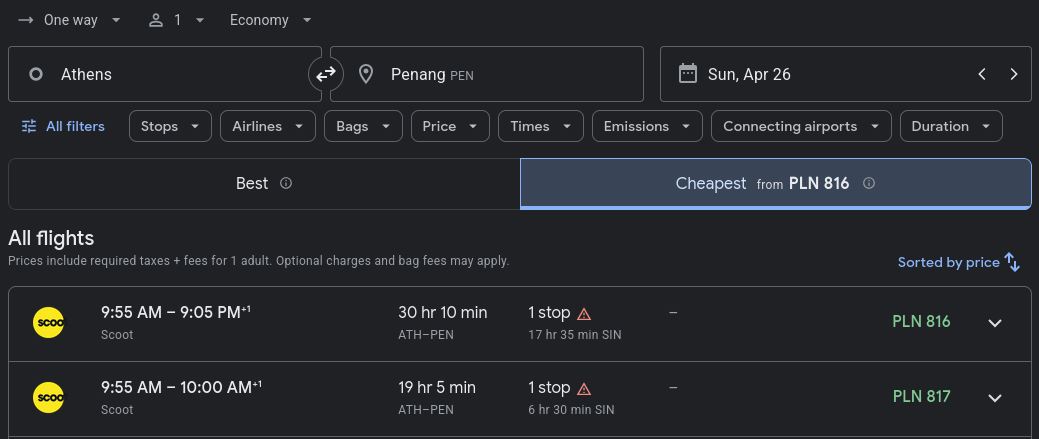Go to previous day with left chevron
1039x439 pixels.
click(x=982, y=74)
